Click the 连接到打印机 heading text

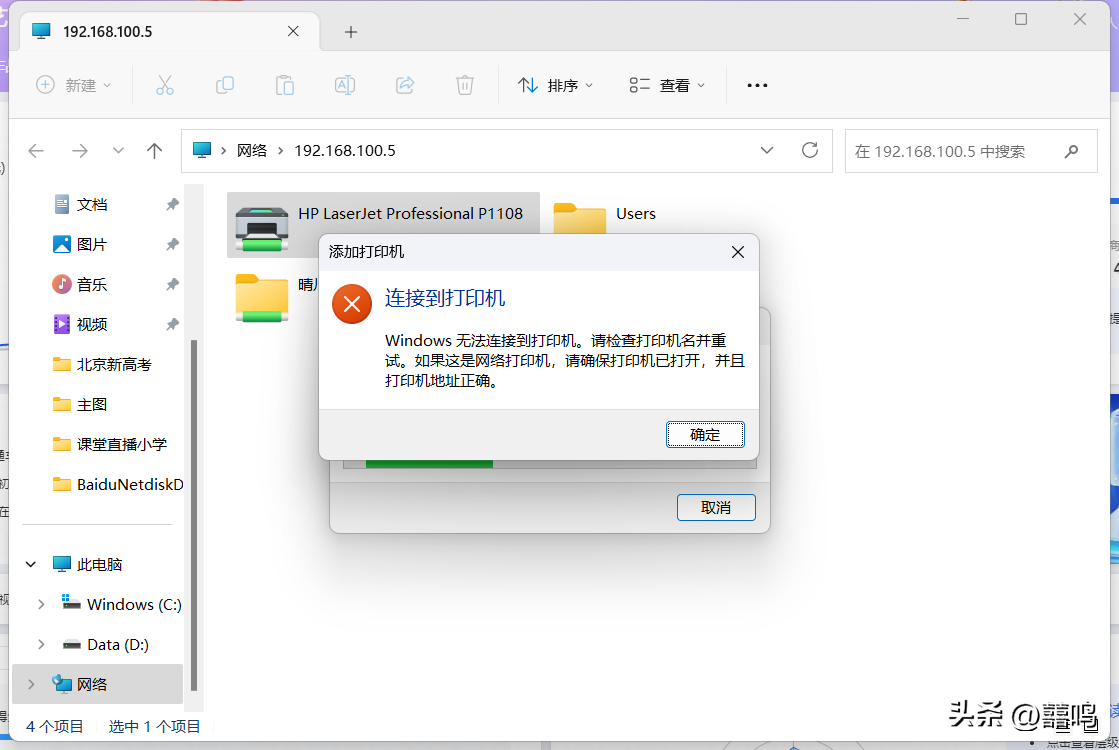[x=445, y=298]
